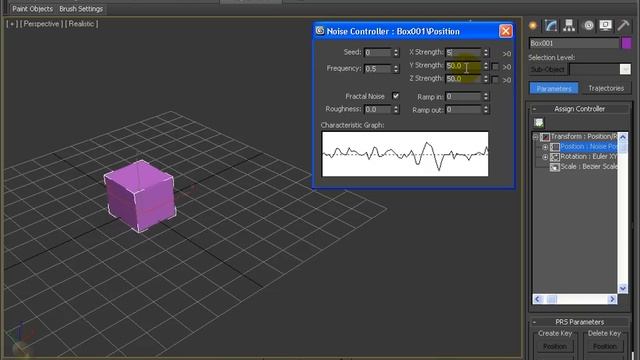Click the Ramp out spinner arrows
Screen dimensions: 640x360
coord(486,110)
